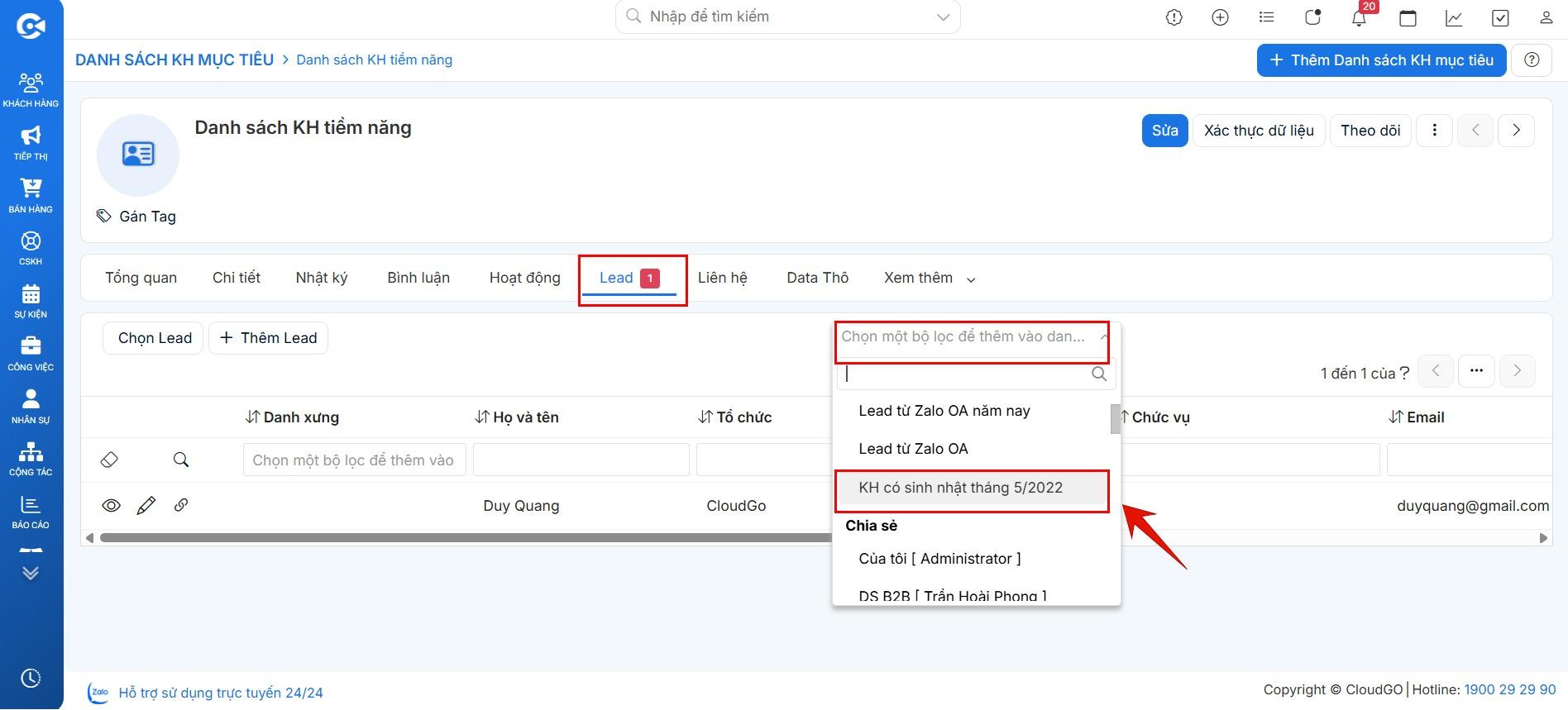Click the Họ và tên filter field
Image resolution: width=1568 pixels, height=710 pixels.
pos(581,460)
